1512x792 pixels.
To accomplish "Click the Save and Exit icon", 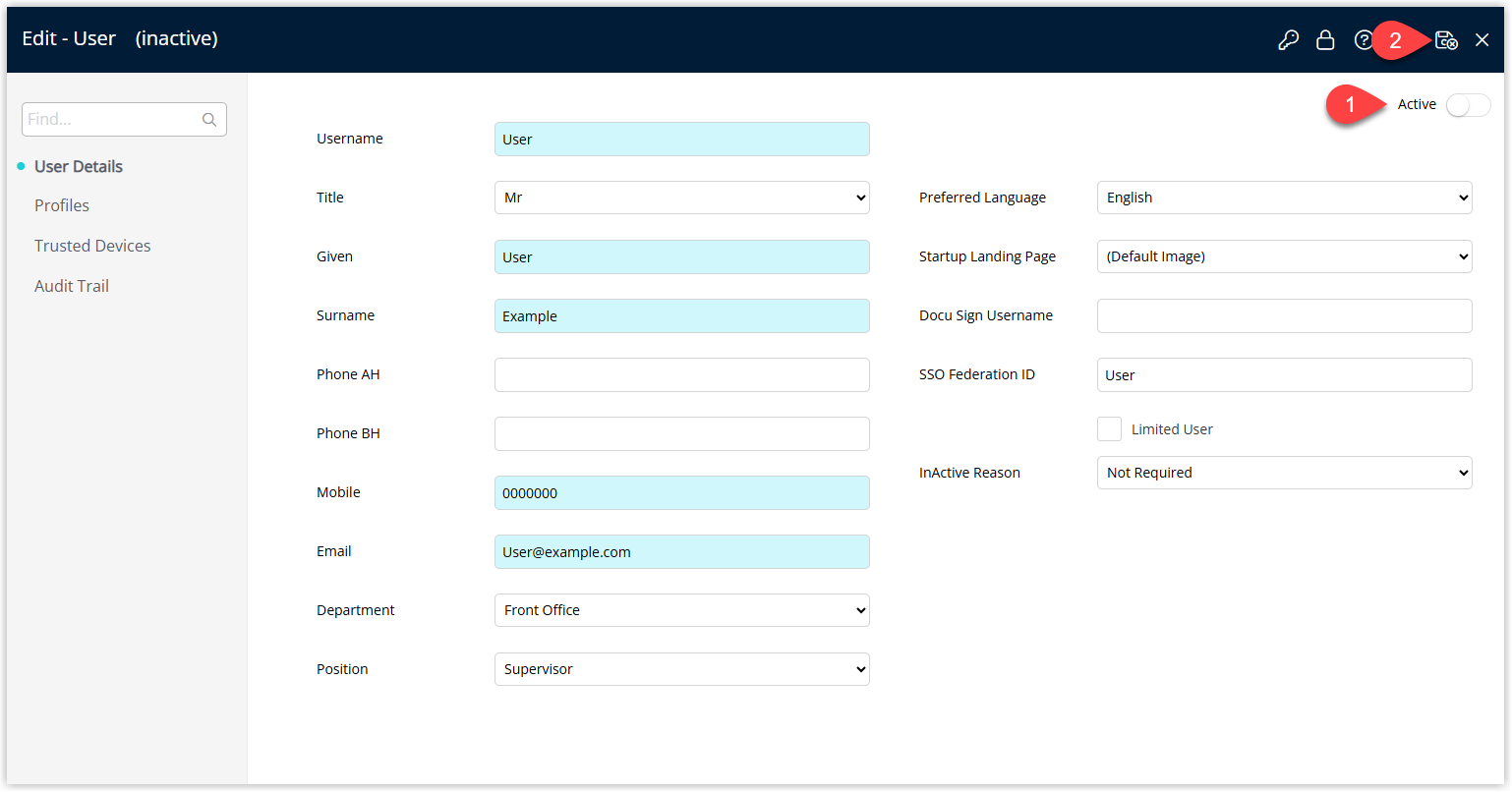I will coord(1446,40).
